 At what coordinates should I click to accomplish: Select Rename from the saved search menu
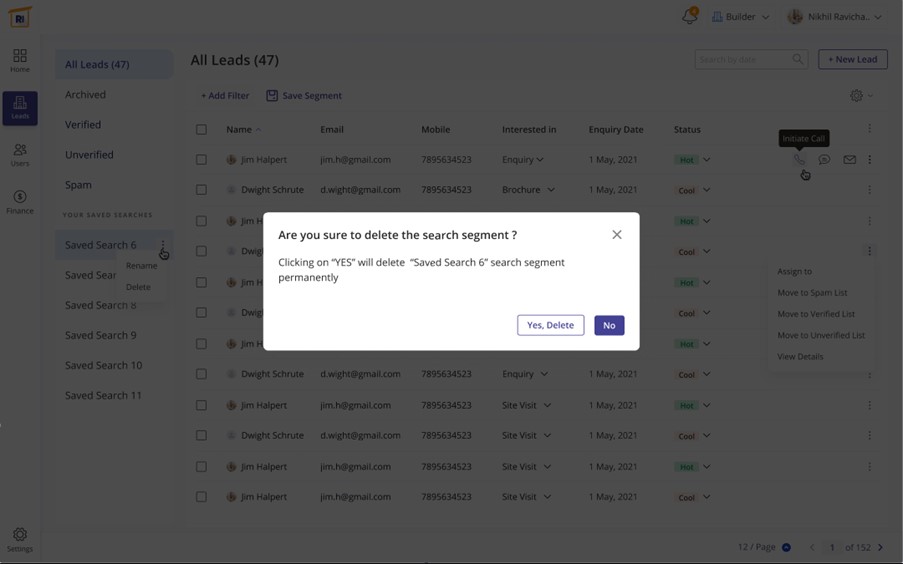pyautogui.click(x=141, y=266)
